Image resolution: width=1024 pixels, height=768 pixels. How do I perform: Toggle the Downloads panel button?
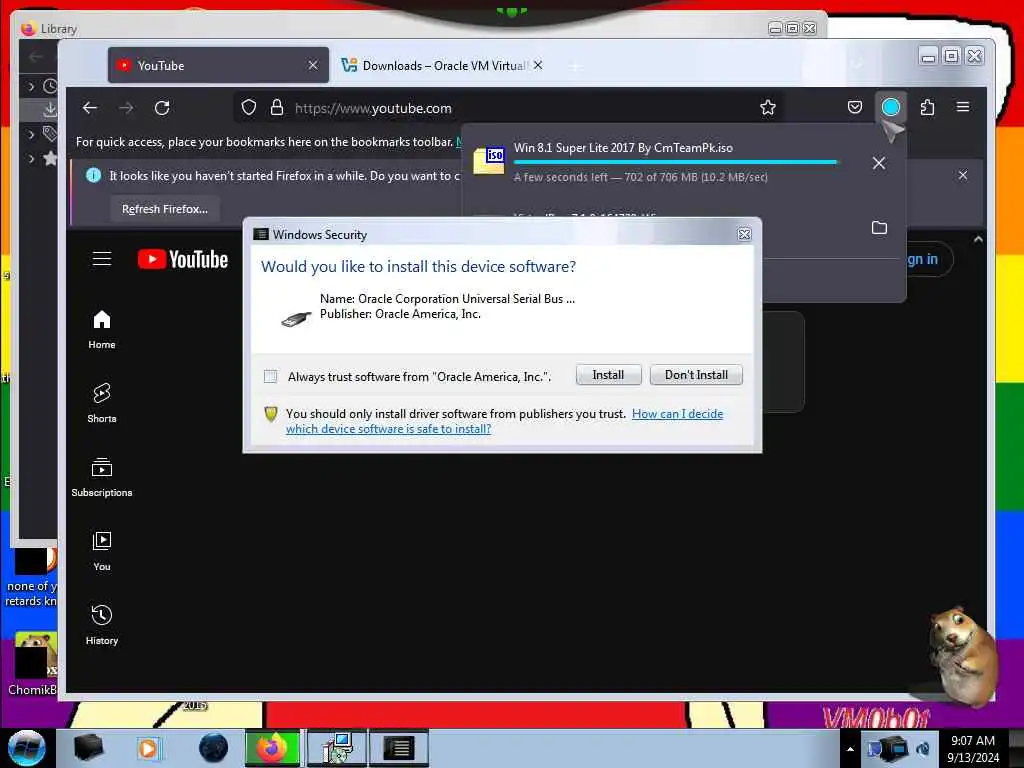point(891,107)
